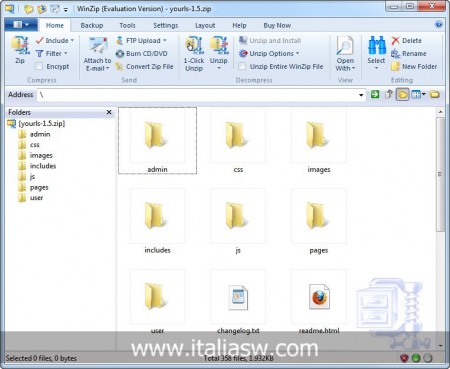Image resolution: width=450 pixels, height=369 pixels.
Task: Click the Buy Now tab
Action: [277, 25]
